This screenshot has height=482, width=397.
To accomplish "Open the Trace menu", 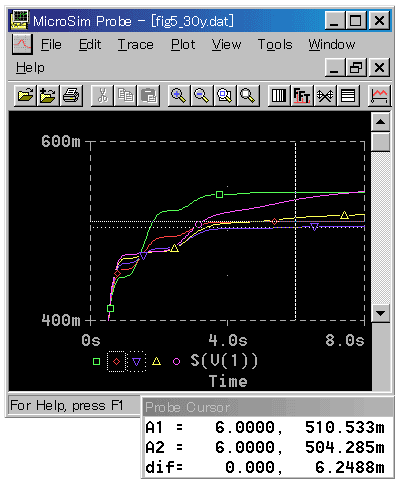I will (x=136, y=45).
